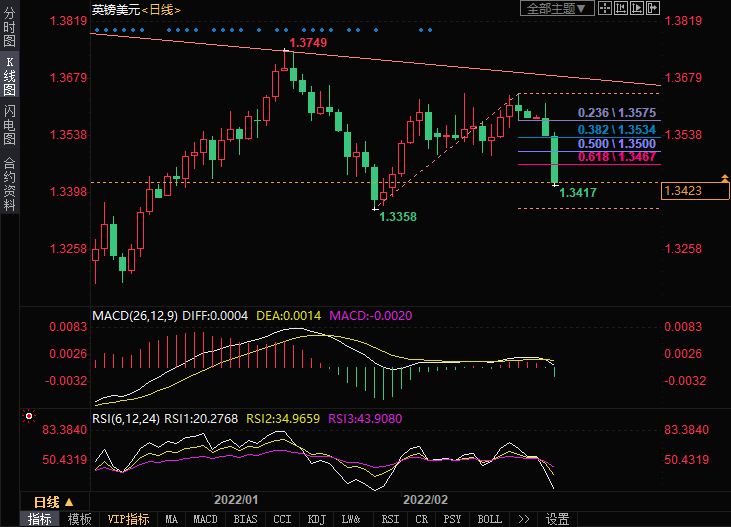This screenshot has height=527, width=731.
Task: Select the 模板 bottom tab
Action: click(x=79, y=519)
